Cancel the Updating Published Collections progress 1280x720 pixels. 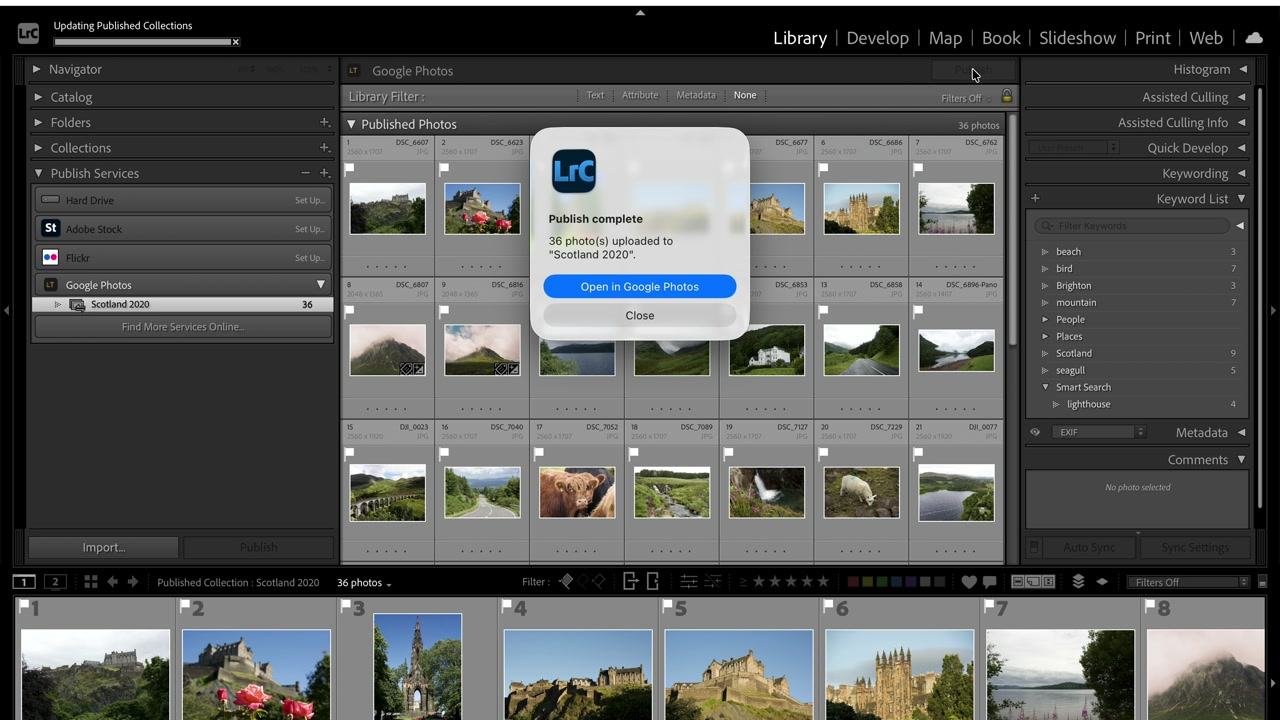(x=236, y=42)
